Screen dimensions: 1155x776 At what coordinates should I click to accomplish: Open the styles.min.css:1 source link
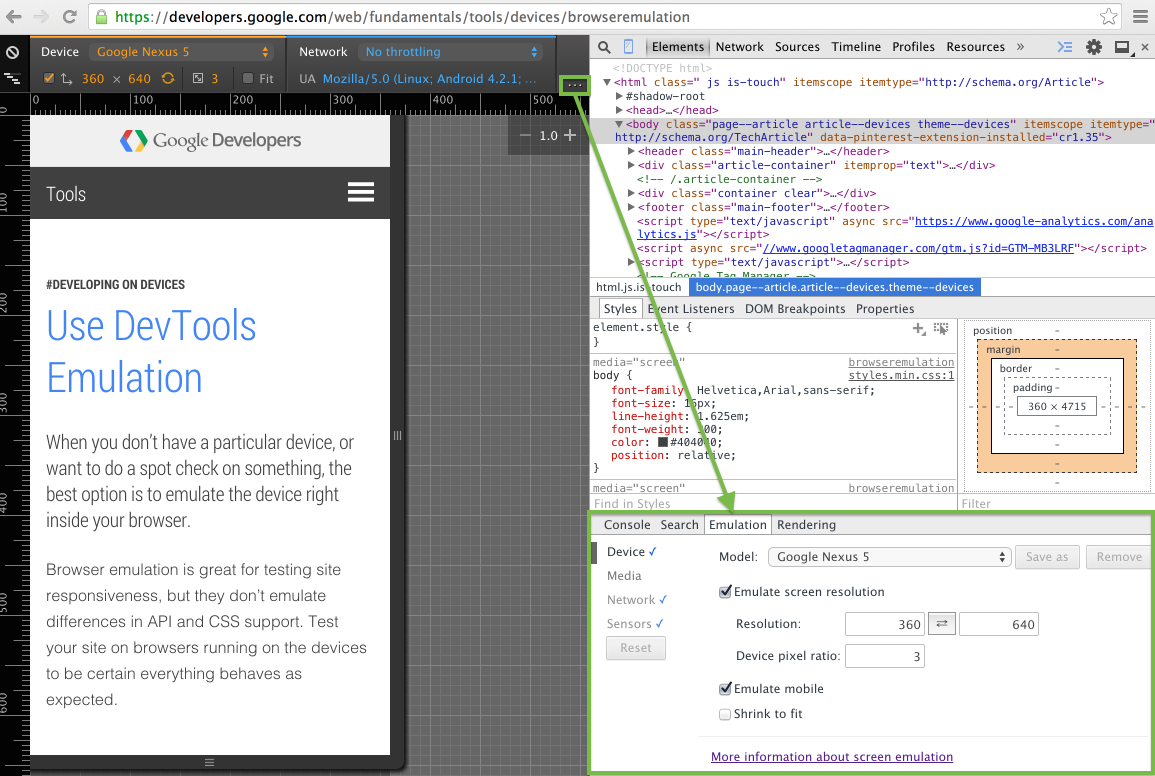point(901,375)
